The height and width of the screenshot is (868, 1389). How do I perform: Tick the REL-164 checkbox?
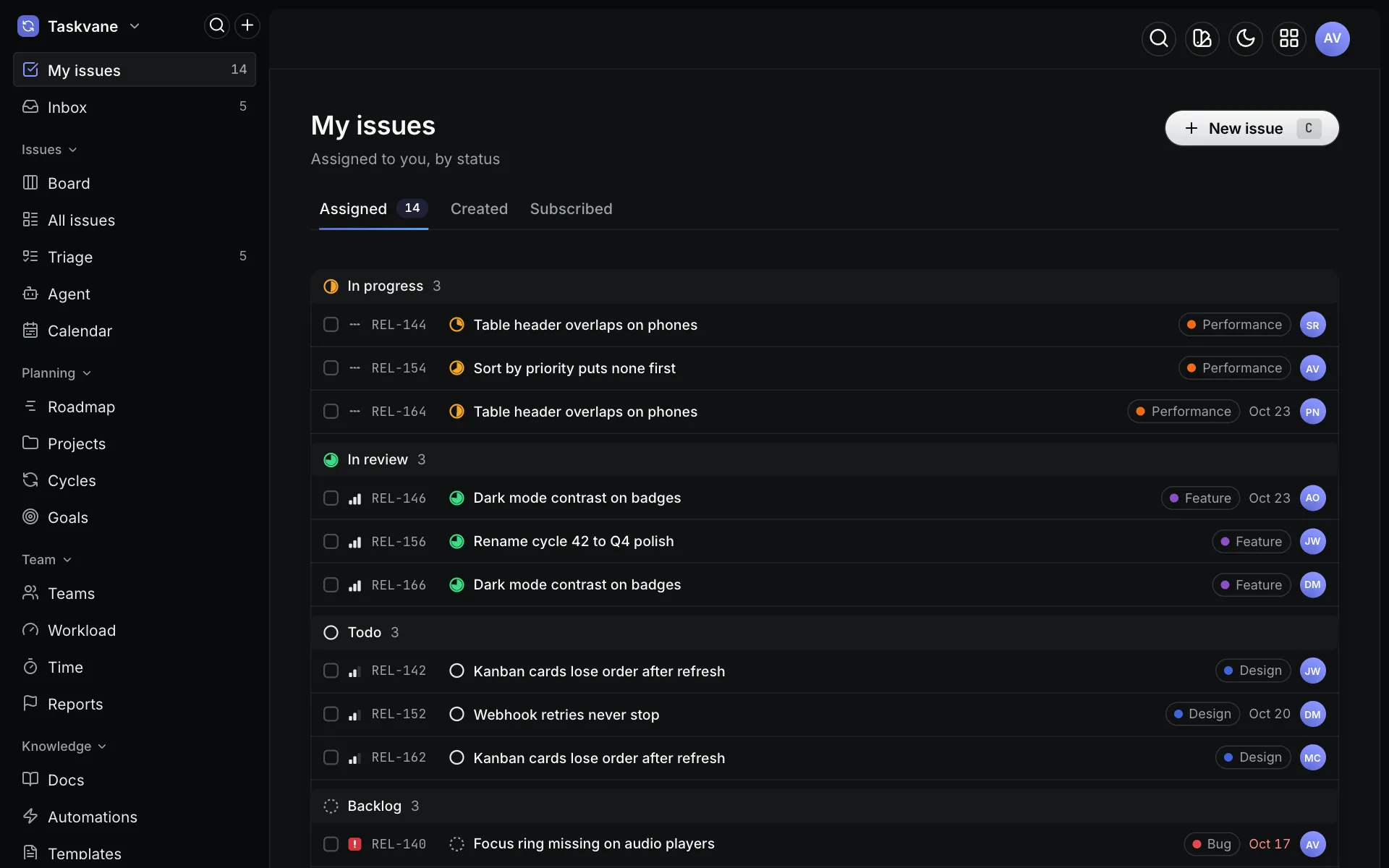pos(331,412)
